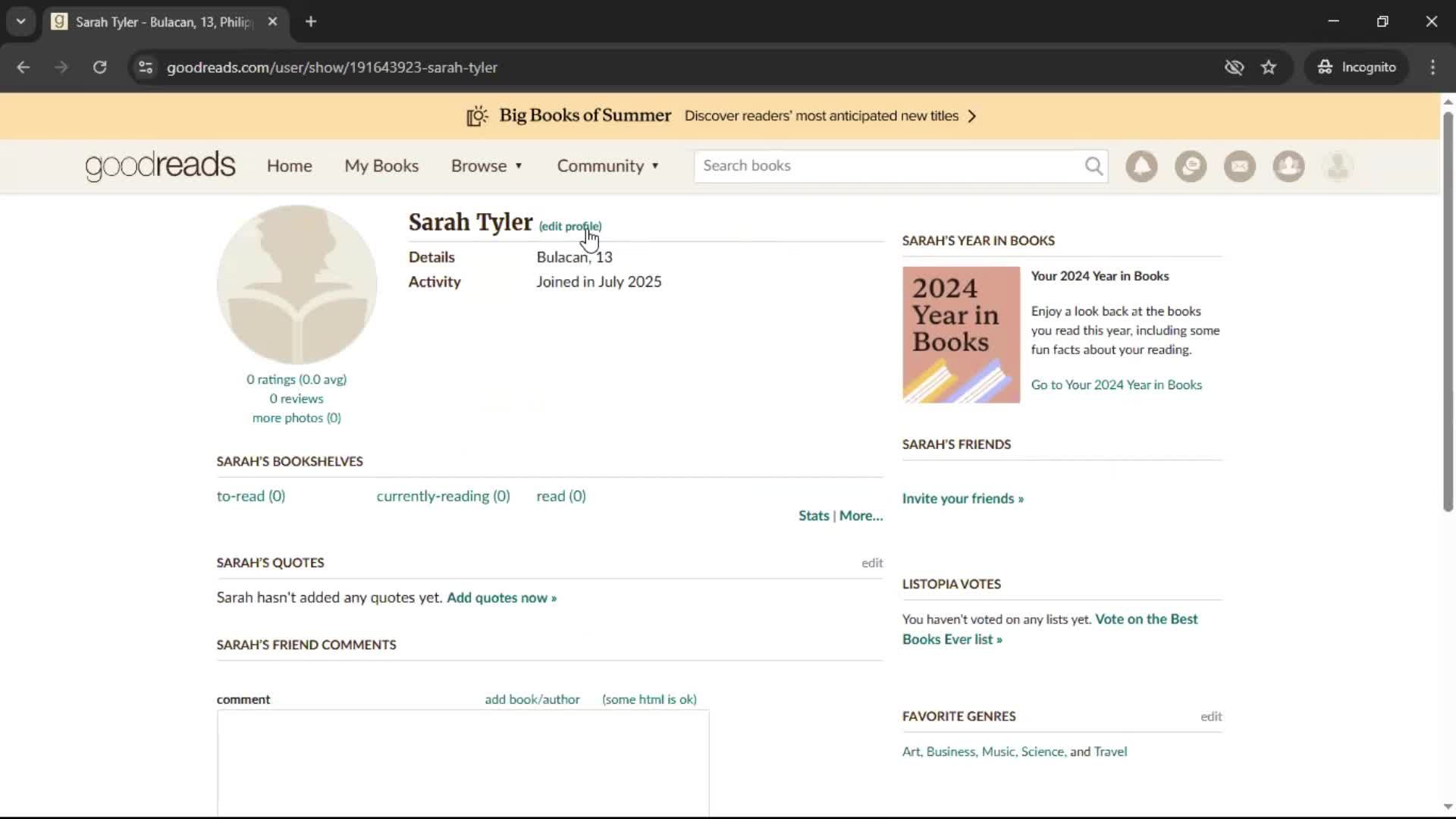Open the group discussions icon
Image resolution: width=1456 pixels, height=819 pixels.
(1191, 166)
